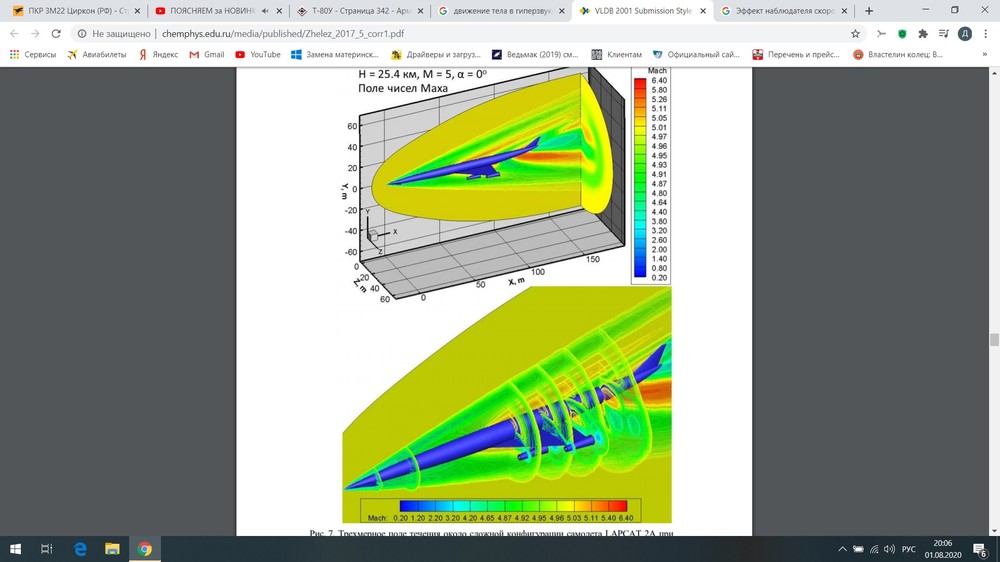This screenshot has height=562, width=1000.
Task: Open the Драйверы и загруз... bookmark
Action: click(436, 55)
